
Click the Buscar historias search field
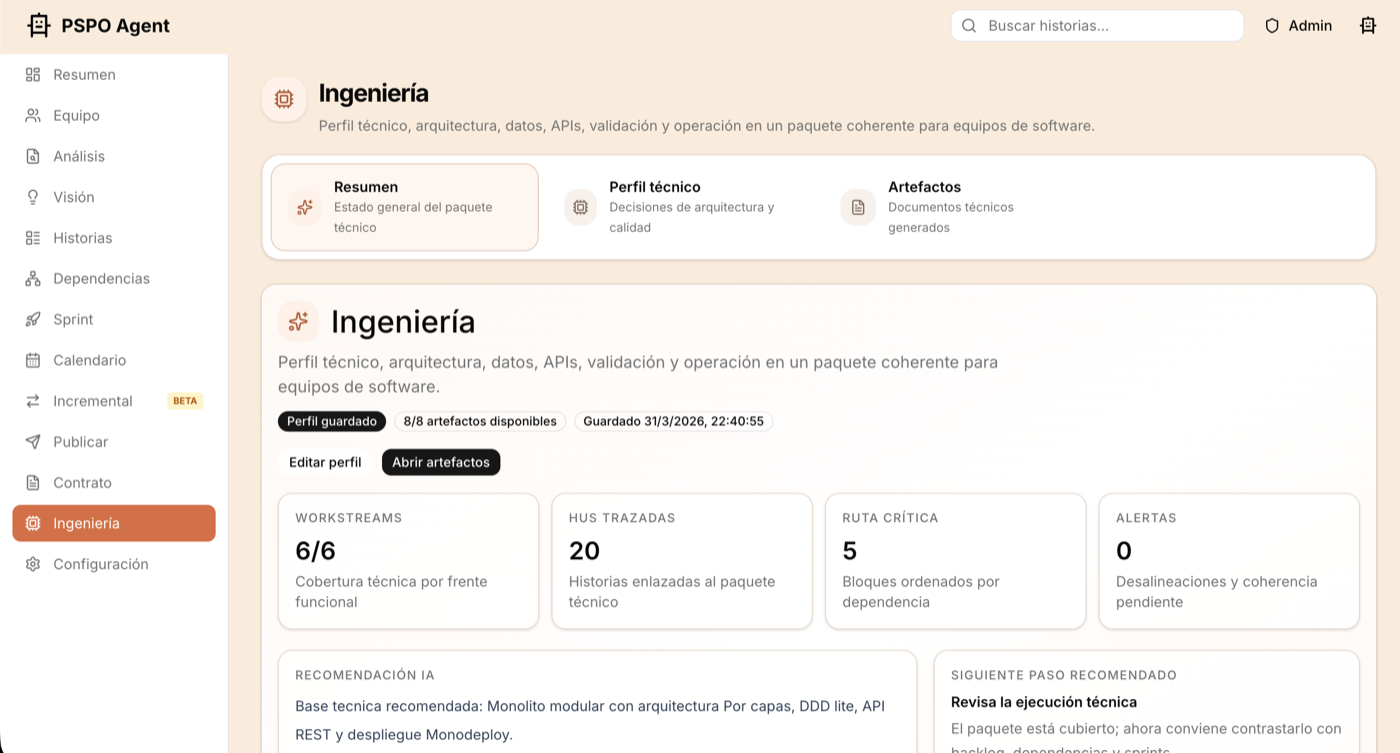(x=1096, y=25)
